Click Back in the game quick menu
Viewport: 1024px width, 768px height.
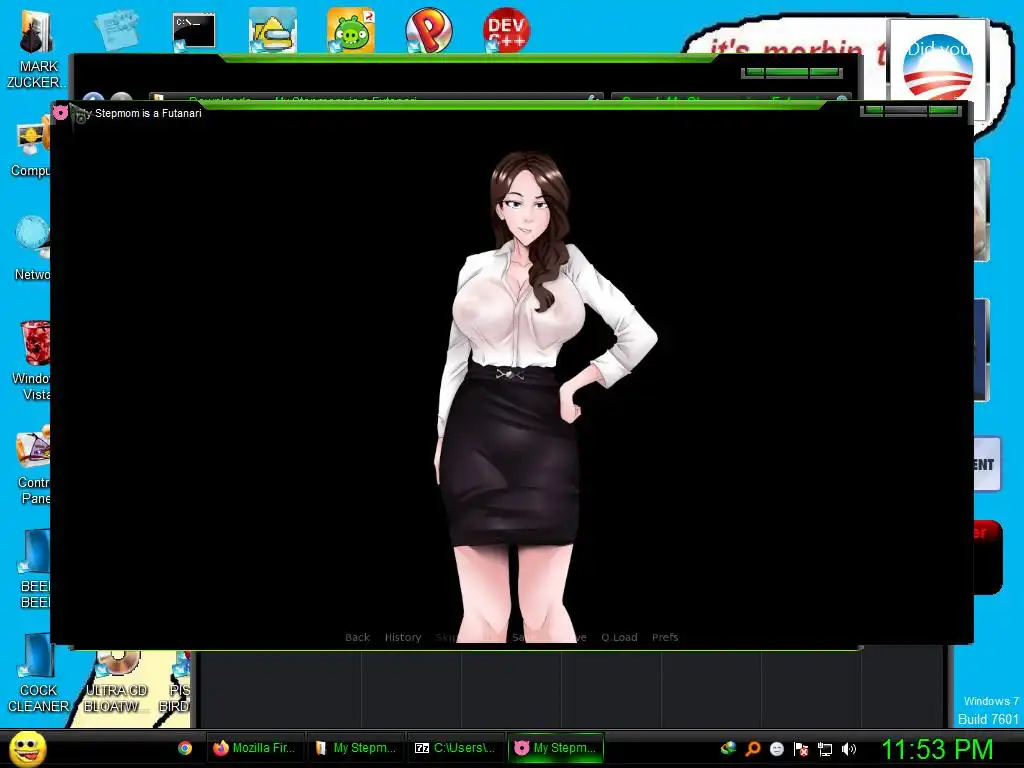(357, 637)
